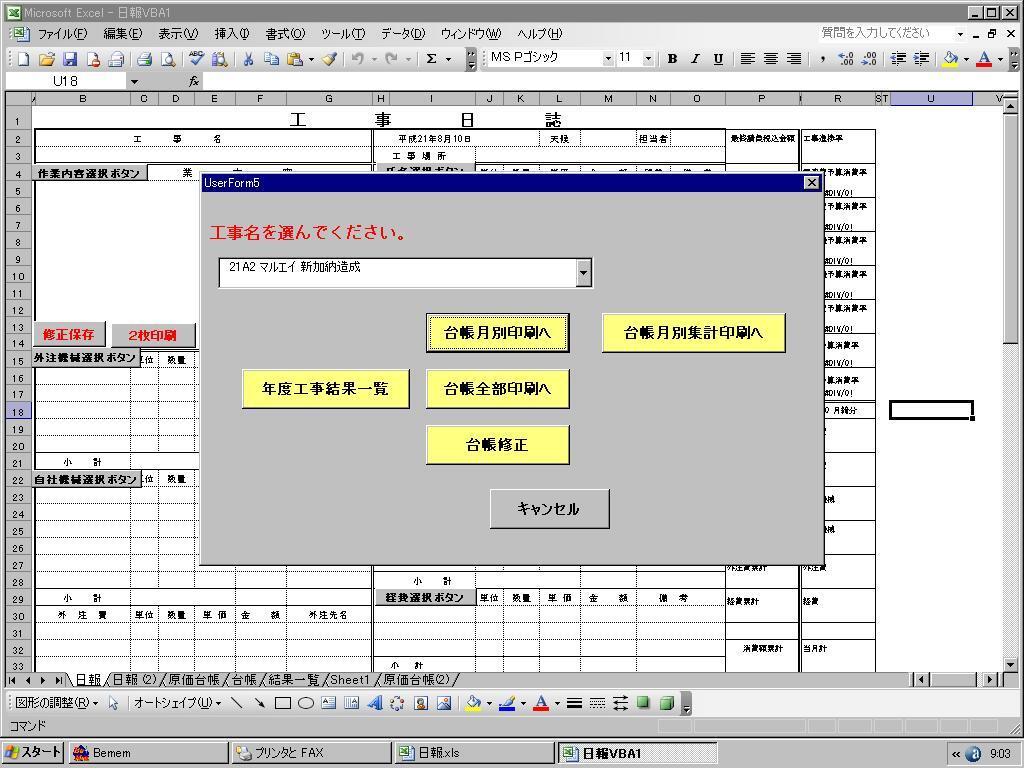Viewport: 1028px width, 778px height.
Task: Toggle Italic formatting
Action: 695,59
